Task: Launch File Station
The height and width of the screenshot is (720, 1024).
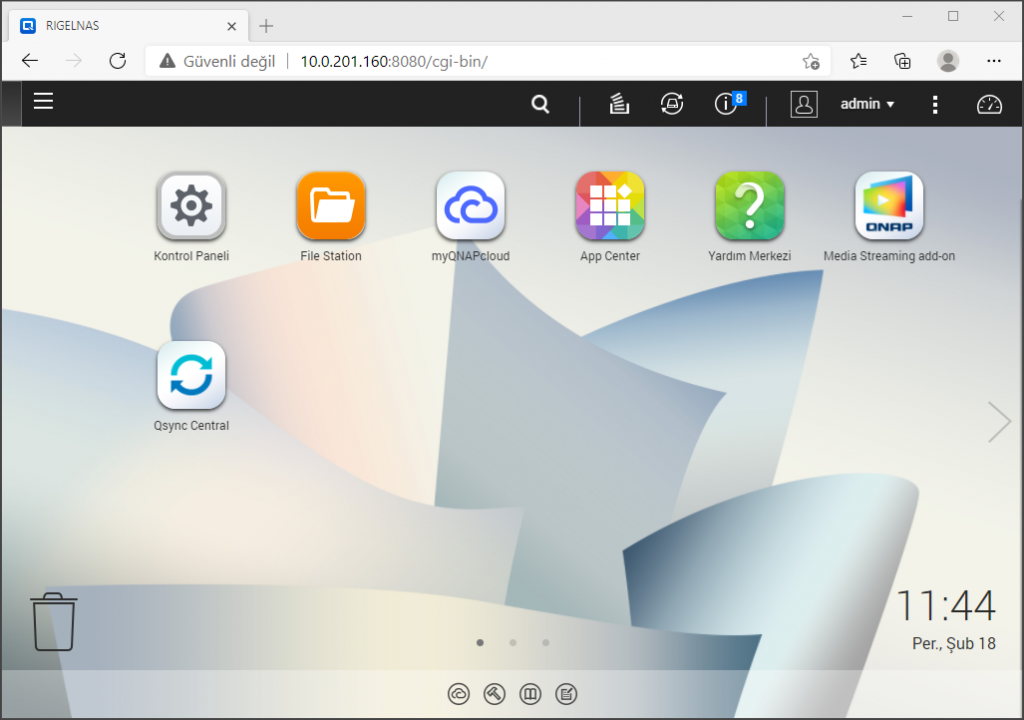Action: click(x=331, y=207)
